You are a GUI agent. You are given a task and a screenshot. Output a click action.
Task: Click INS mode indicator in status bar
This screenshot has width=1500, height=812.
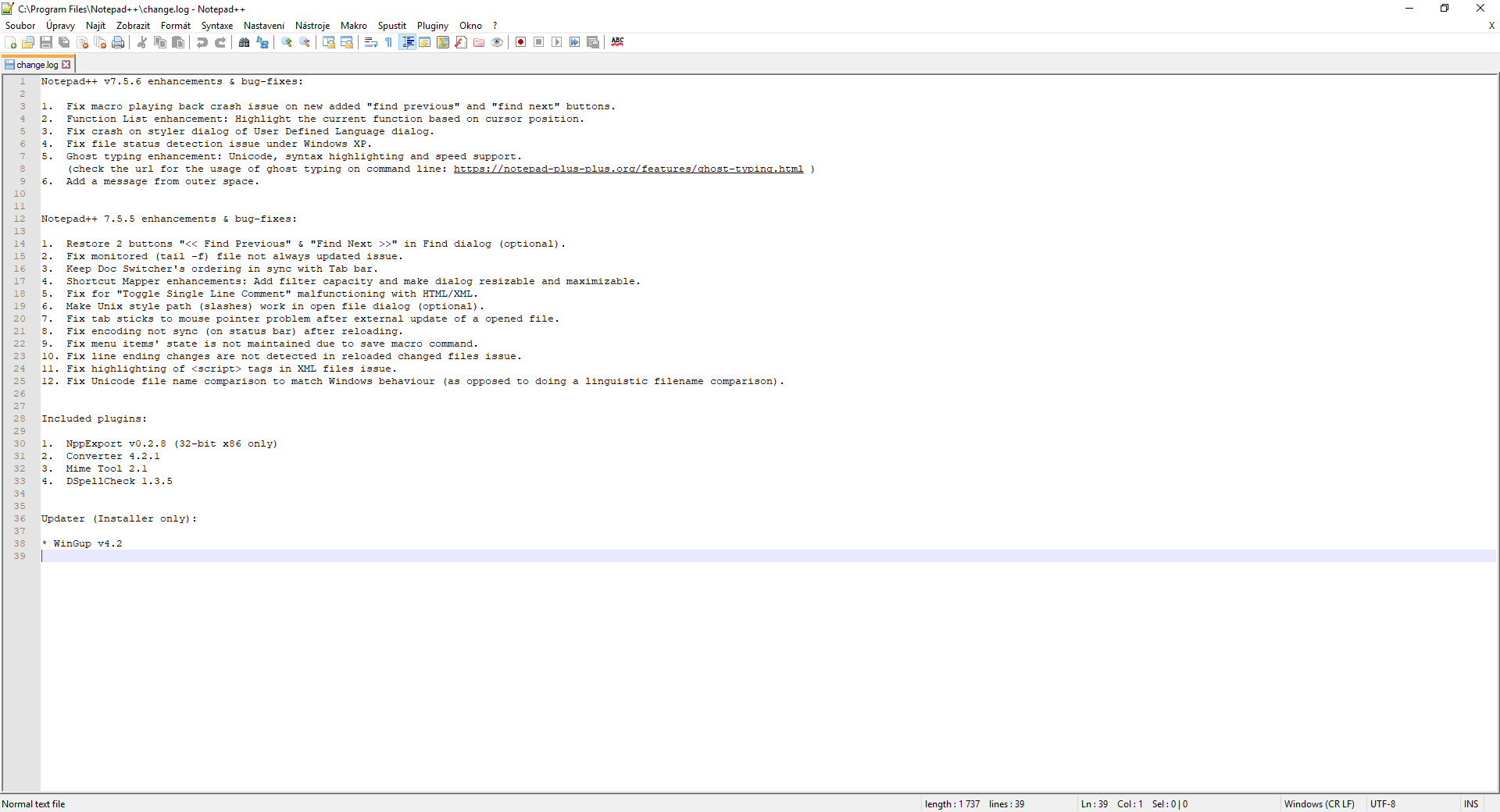click(x=1471, y=804)
